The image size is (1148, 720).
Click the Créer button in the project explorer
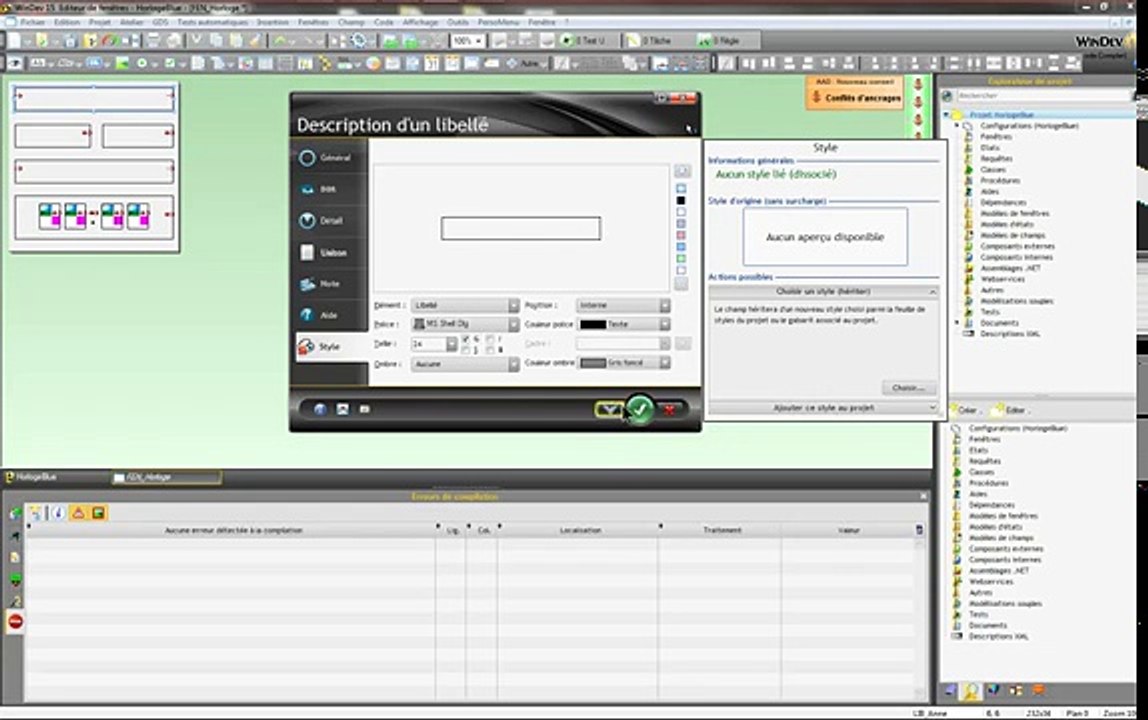coord(964,410)
